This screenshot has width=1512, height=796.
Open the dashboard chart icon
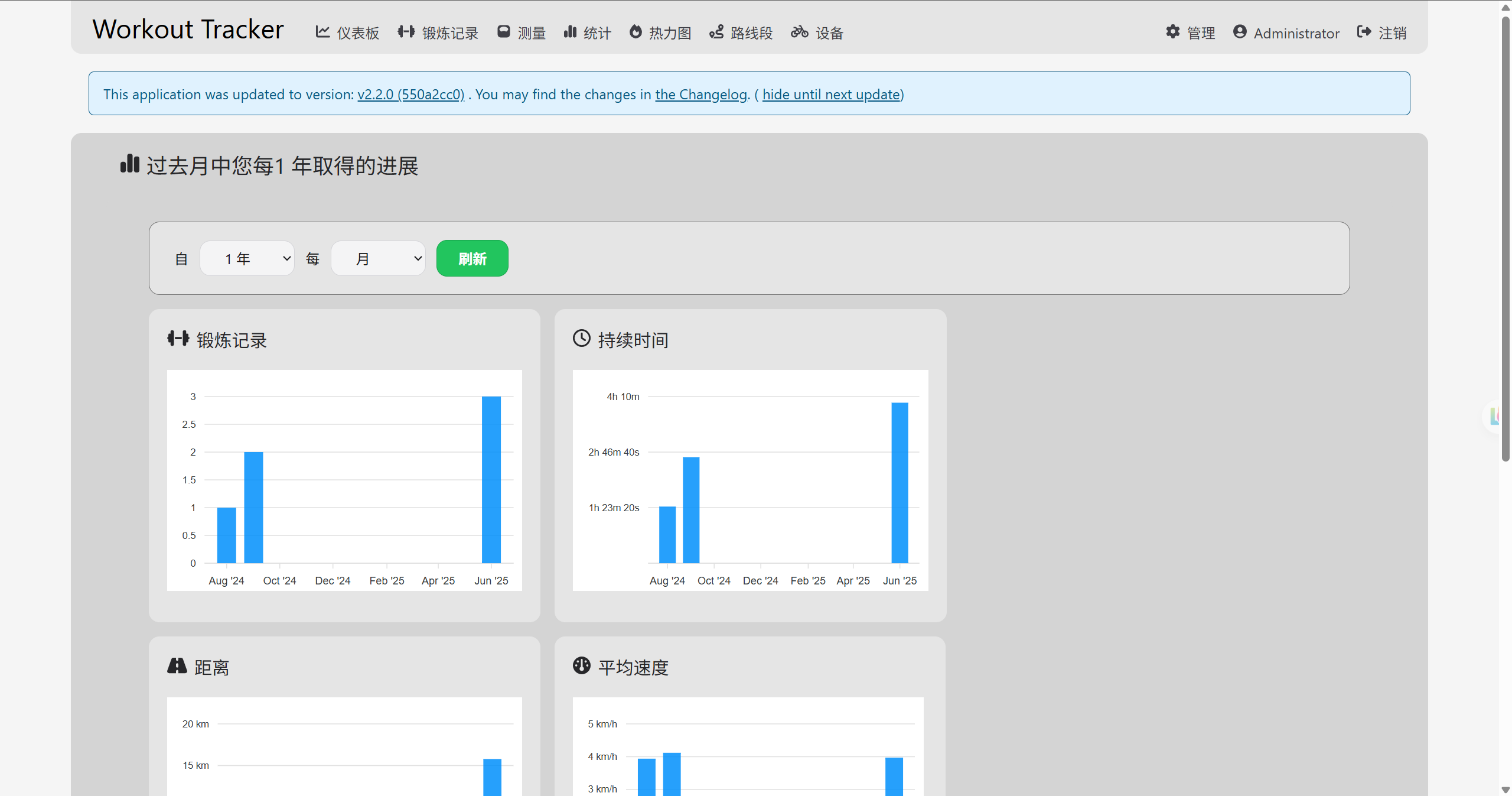pos(322,32)
